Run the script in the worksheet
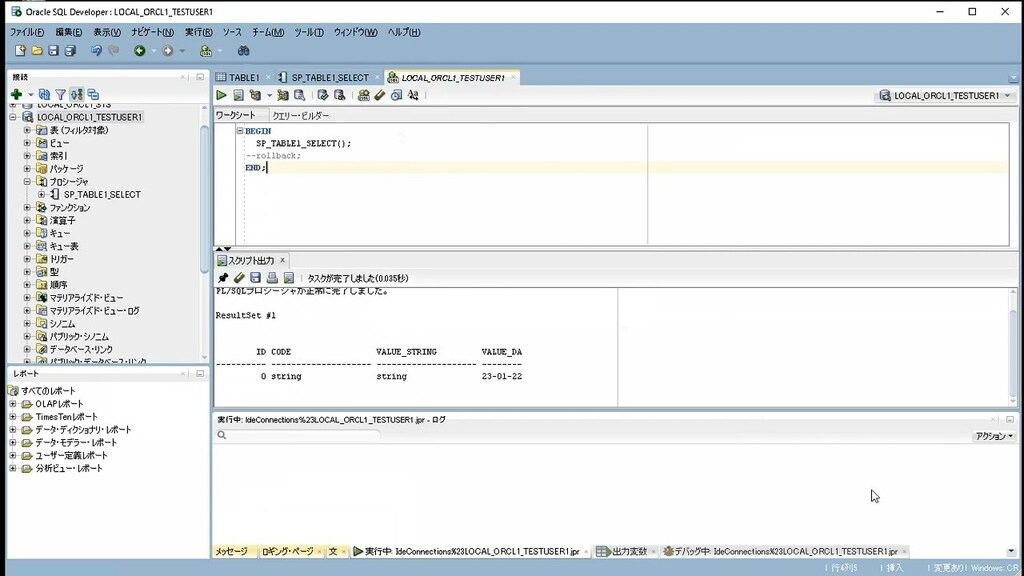1024x576 pixels. (238, 94)
